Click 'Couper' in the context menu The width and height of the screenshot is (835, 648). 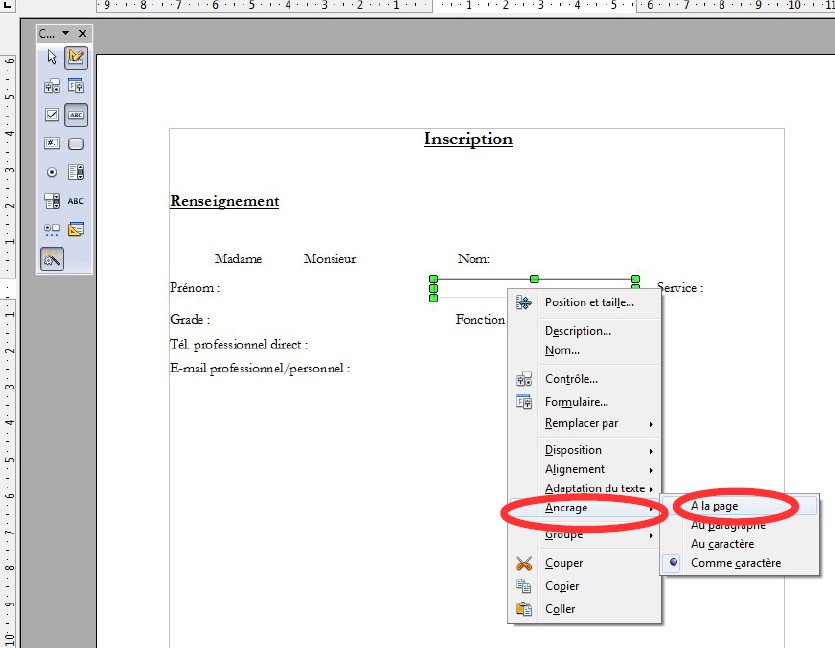click(x=563, y=563)
